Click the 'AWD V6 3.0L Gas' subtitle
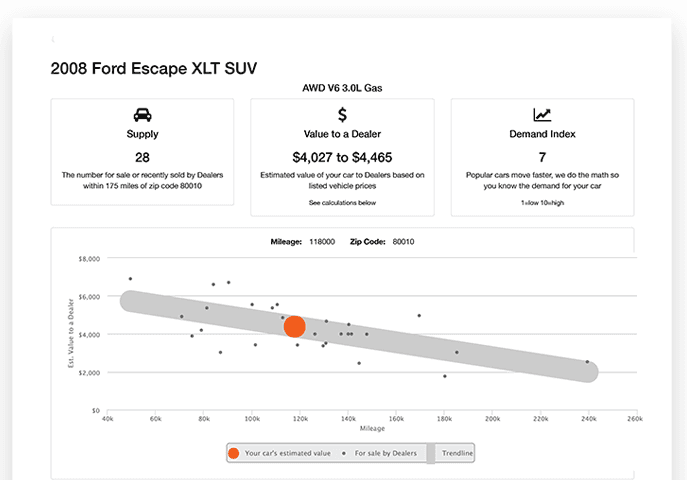The width and height of the screenshot is (687, 480). coord(342,88)
